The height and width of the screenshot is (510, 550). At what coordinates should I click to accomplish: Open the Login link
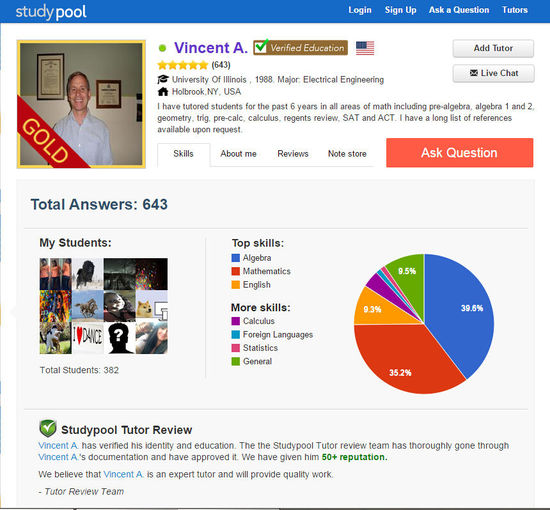click(x=360, y=10)
